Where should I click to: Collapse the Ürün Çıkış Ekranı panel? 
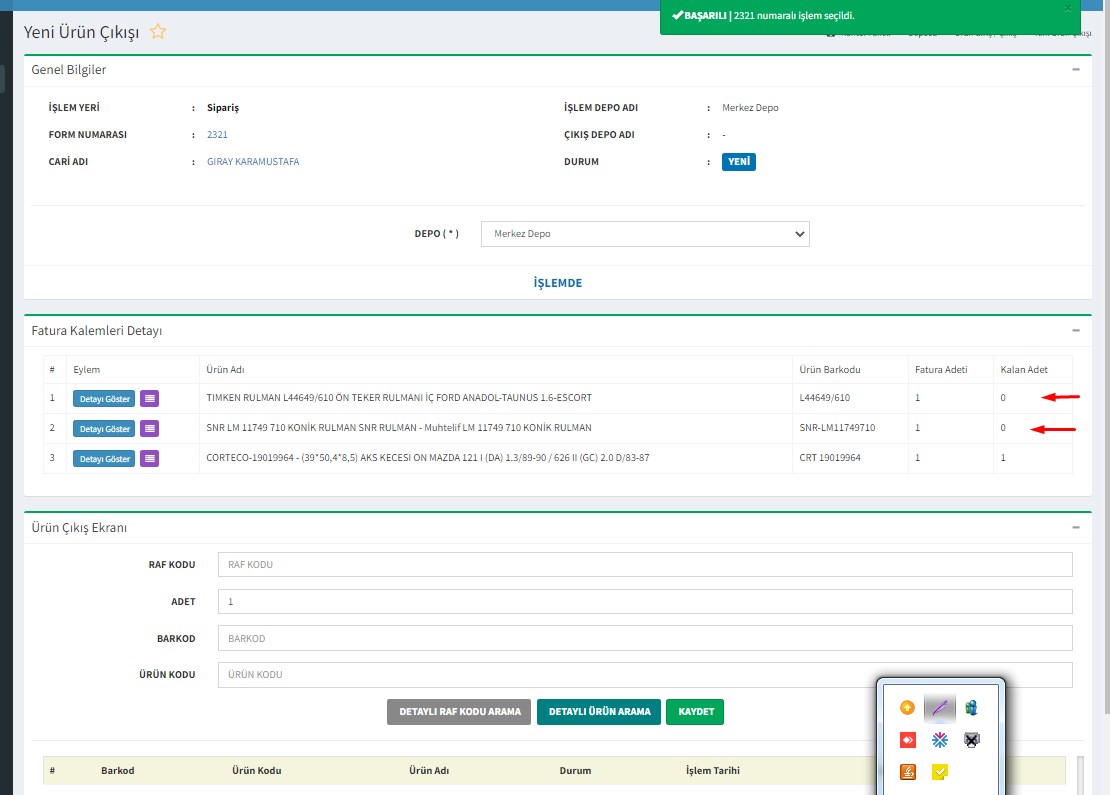click(1076, 527)
